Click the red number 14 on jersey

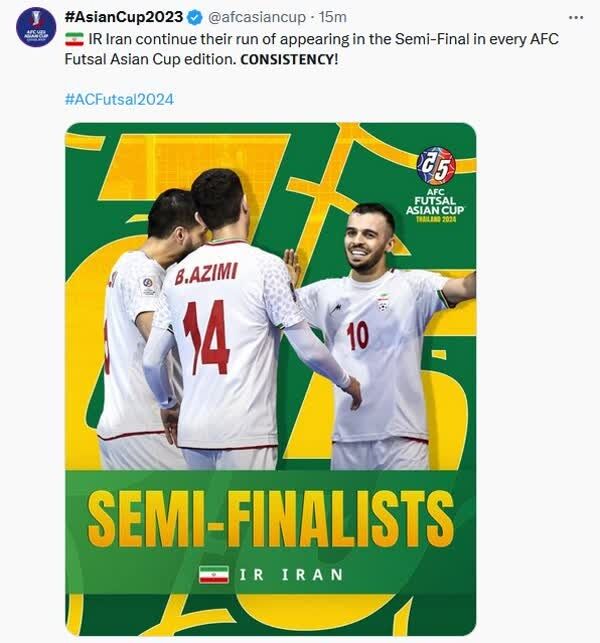(x=206, y=337)
